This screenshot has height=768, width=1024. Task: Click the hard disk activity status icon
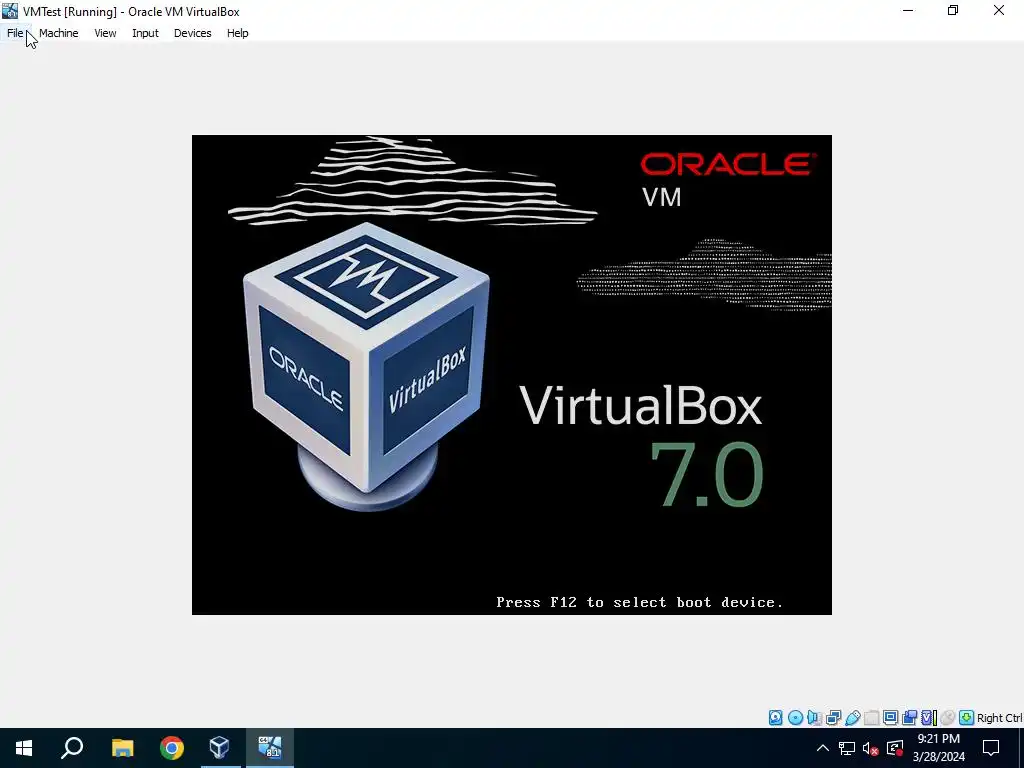(x=775, y=718)
